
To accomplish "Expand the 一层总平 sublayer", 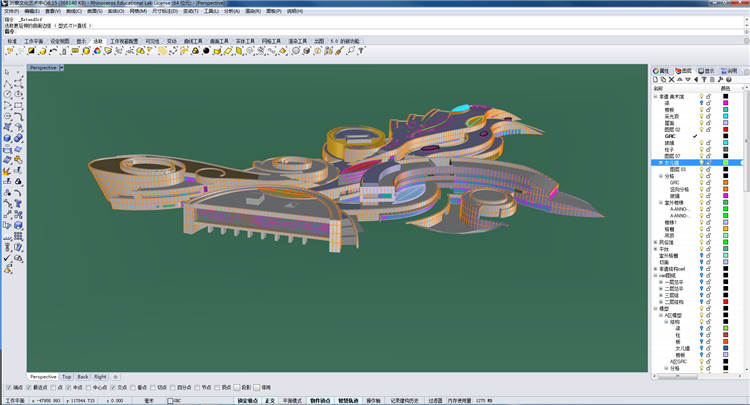I will click(x=661, y=282).
